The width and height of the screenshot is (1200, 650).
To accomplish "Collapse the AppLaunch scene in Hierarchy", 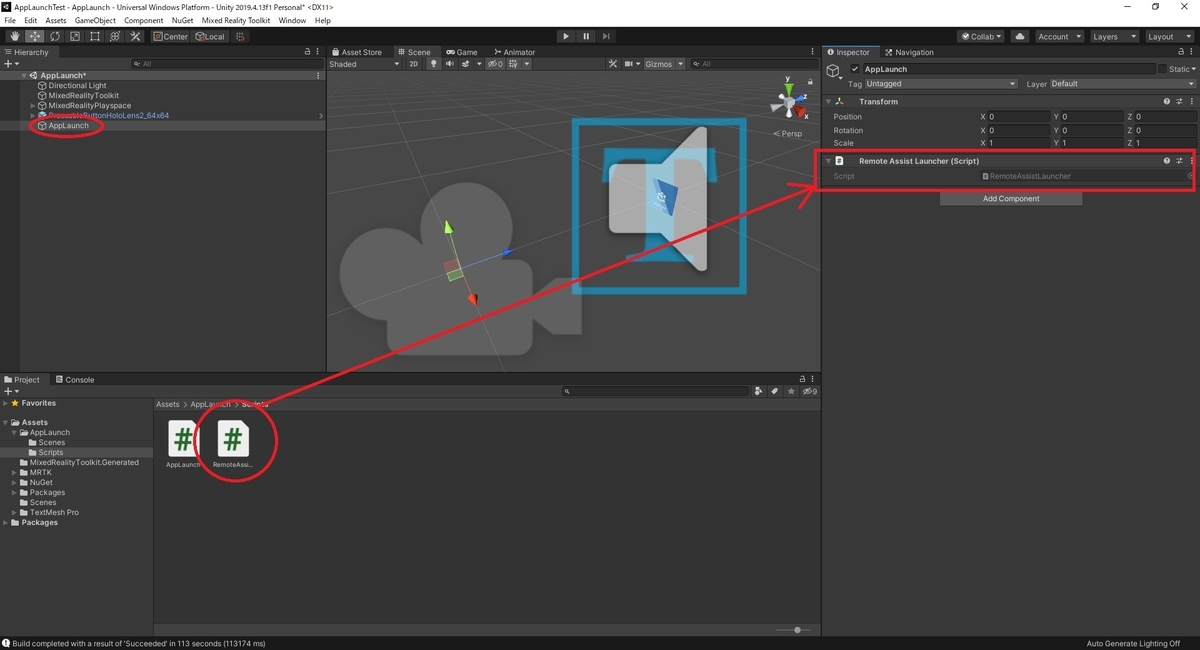I will tap(24, 76).
